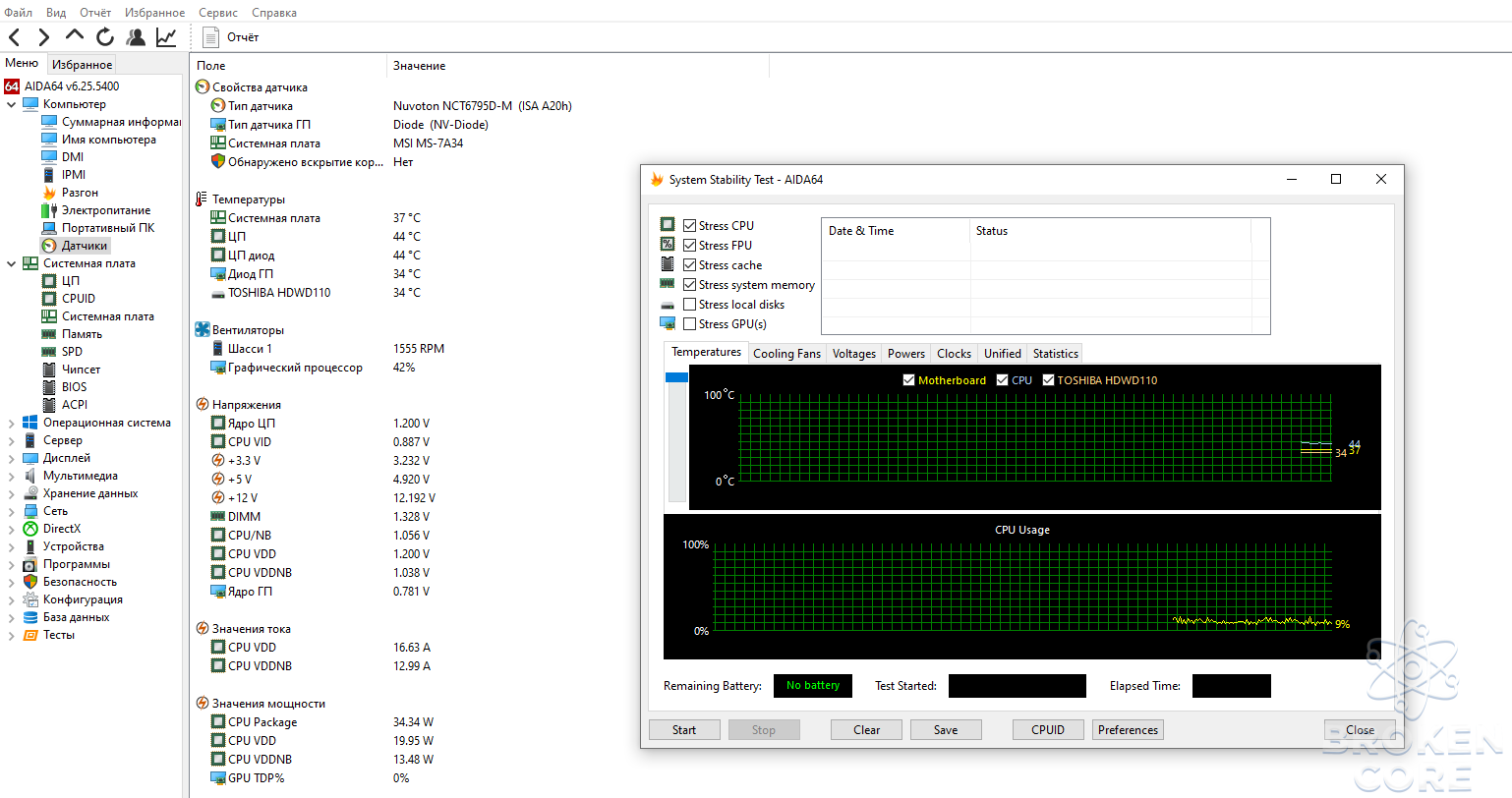Open the Отчёт report toolbar button

pos(231,37)
